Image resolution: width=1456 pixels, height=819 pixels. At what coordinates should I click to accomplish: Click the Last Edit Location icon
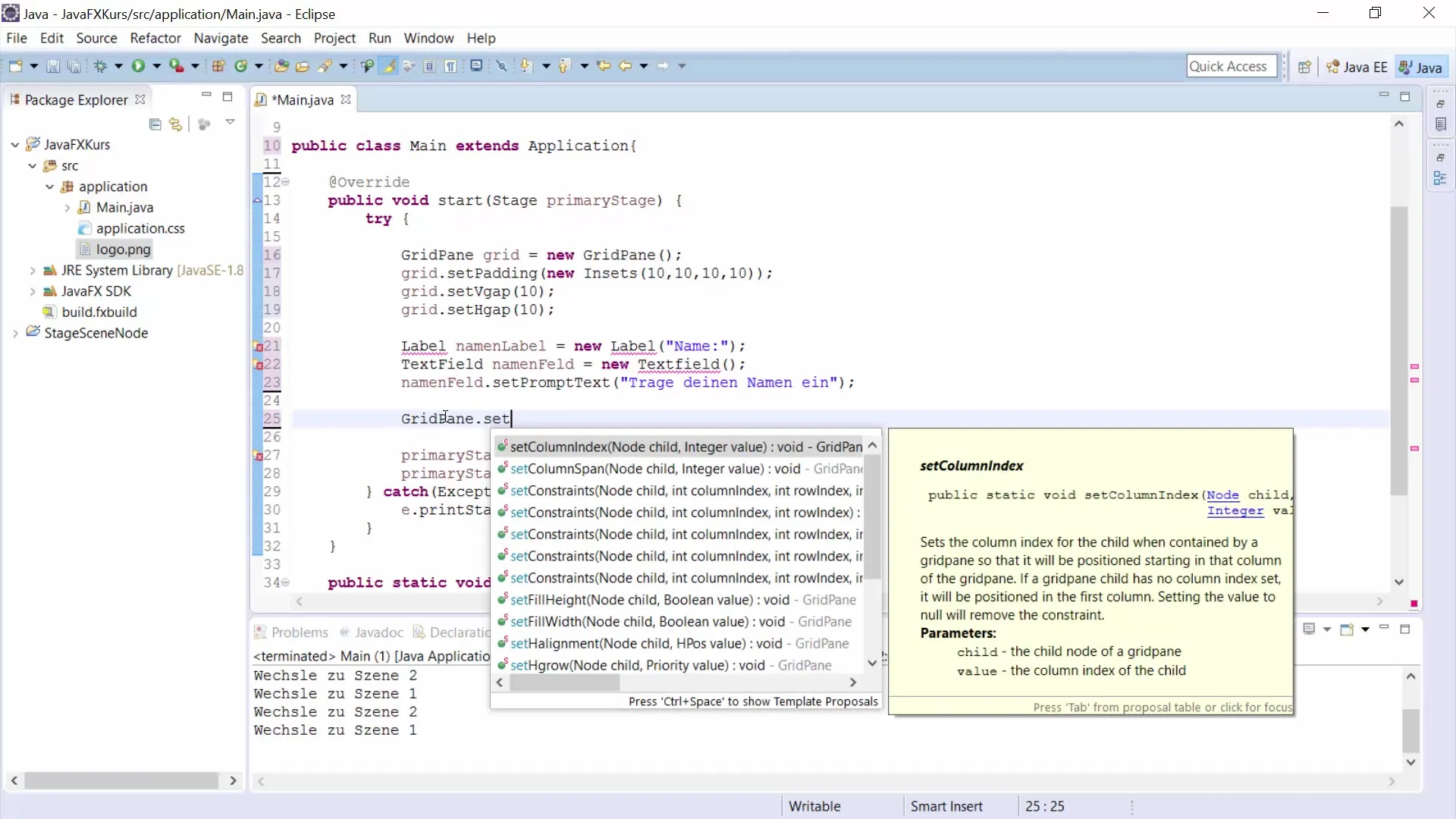(604, 66)
